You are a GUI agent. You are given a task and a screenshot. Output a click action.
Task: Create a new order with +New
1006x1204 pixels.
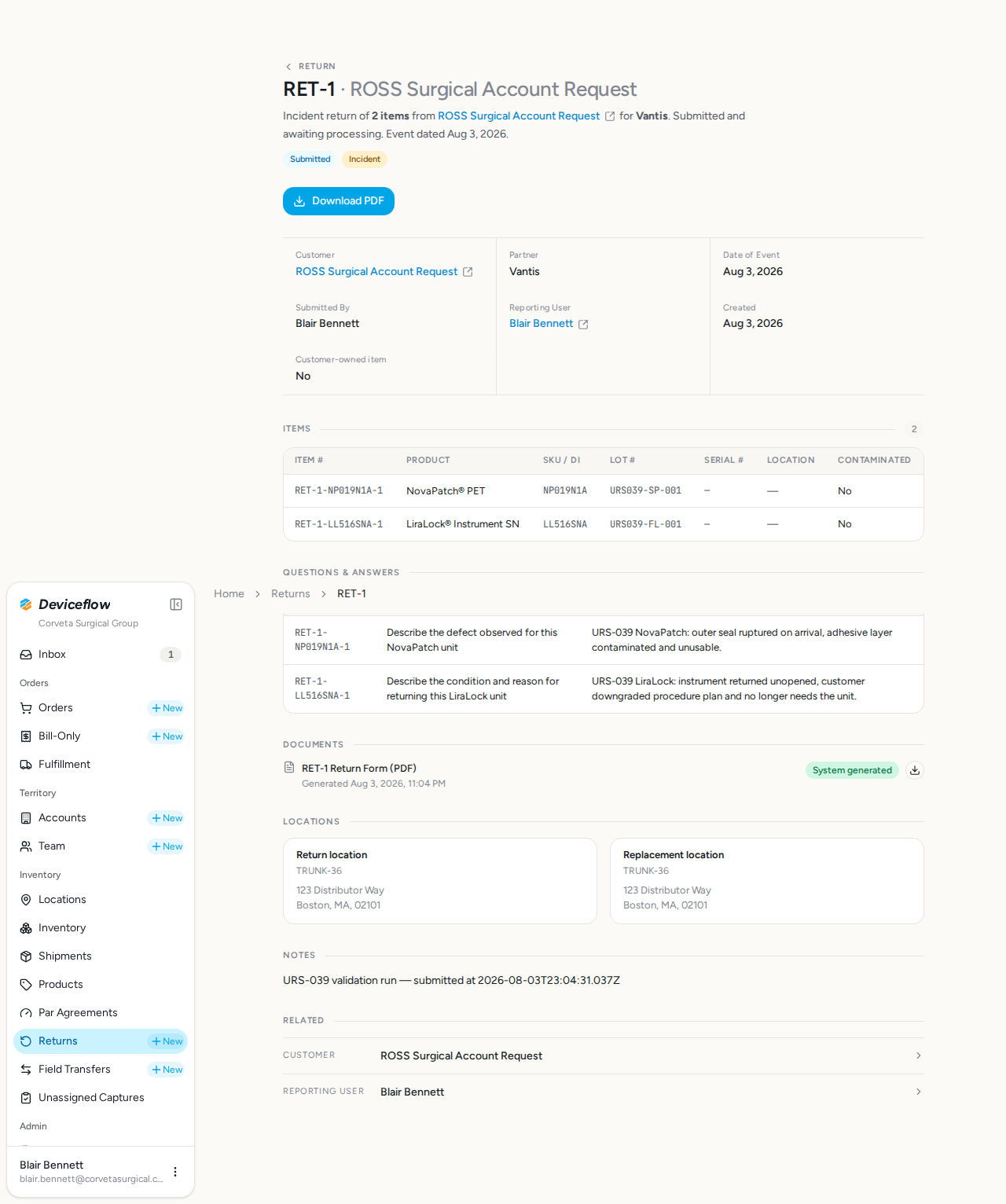coord(167,708)
